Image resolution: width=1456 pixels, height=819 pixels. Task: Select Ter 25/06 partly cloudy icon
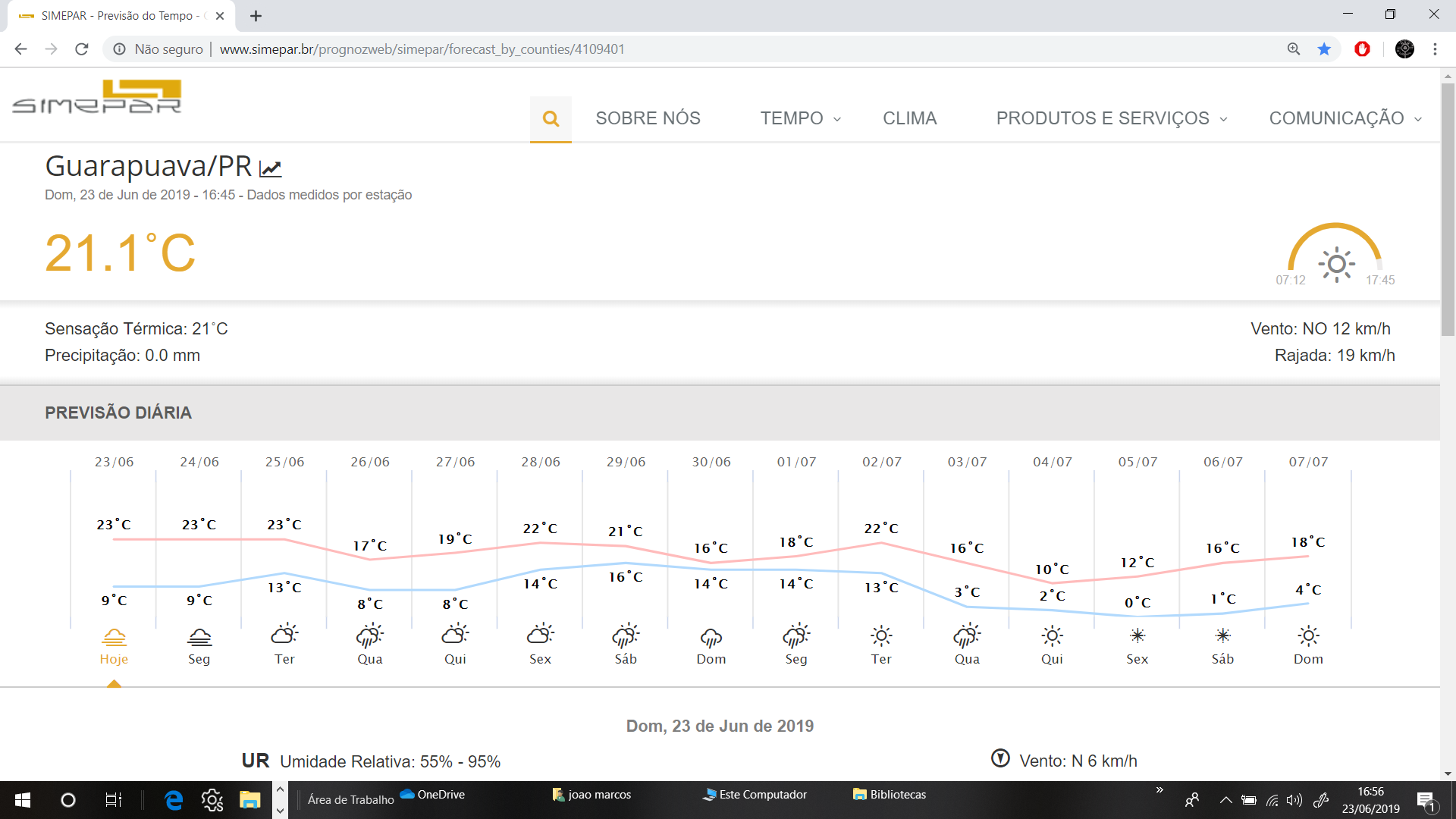284,634
